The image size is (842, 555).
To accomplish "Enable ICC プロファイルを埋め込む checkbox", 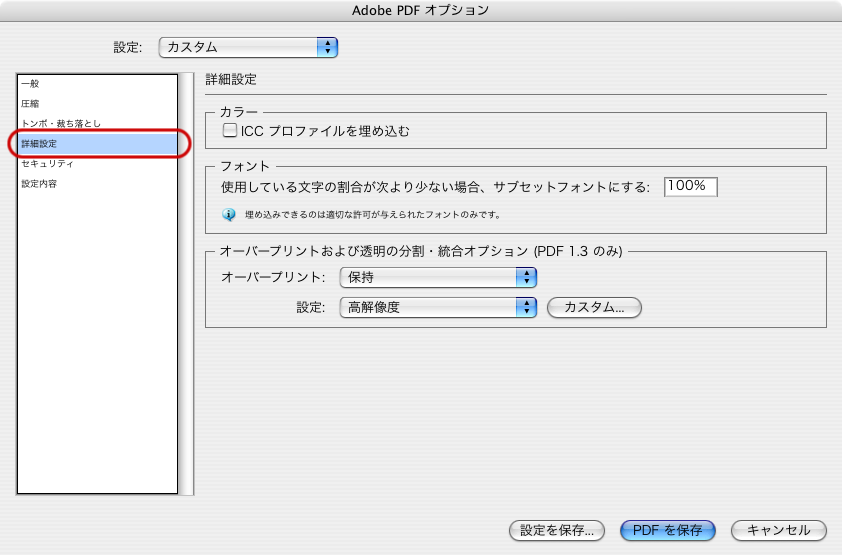I will (x=230, y=130).
